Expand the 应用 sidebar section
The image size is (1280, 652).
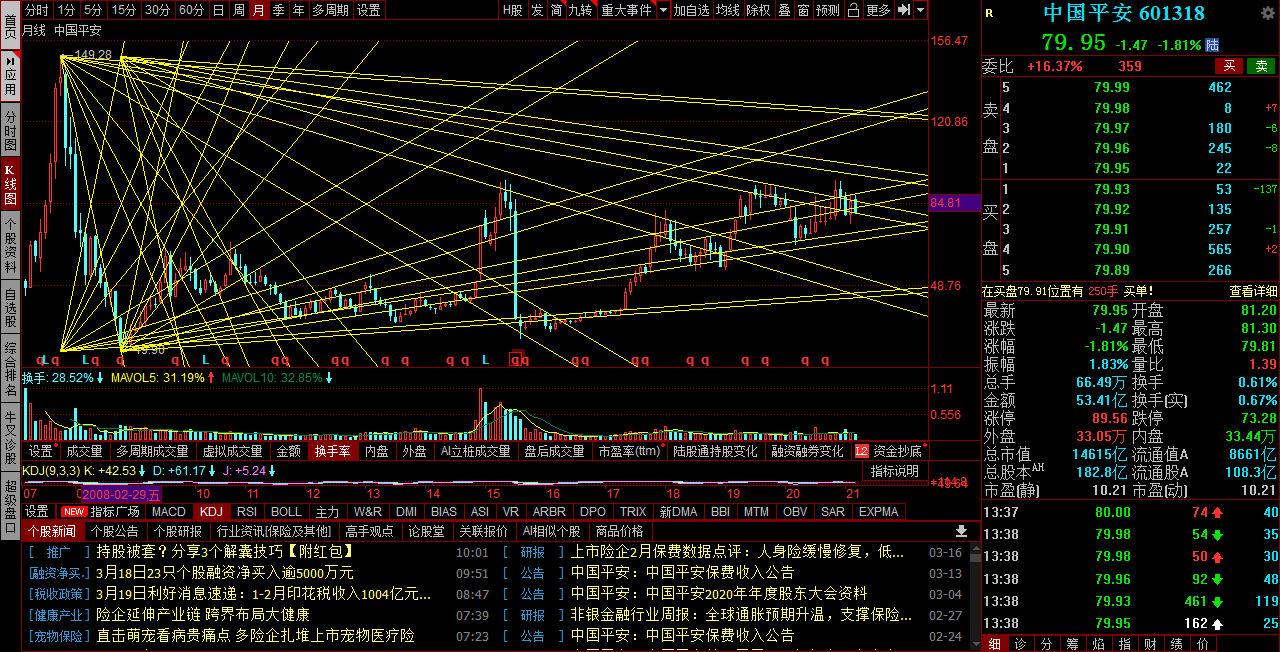(10, 75)
